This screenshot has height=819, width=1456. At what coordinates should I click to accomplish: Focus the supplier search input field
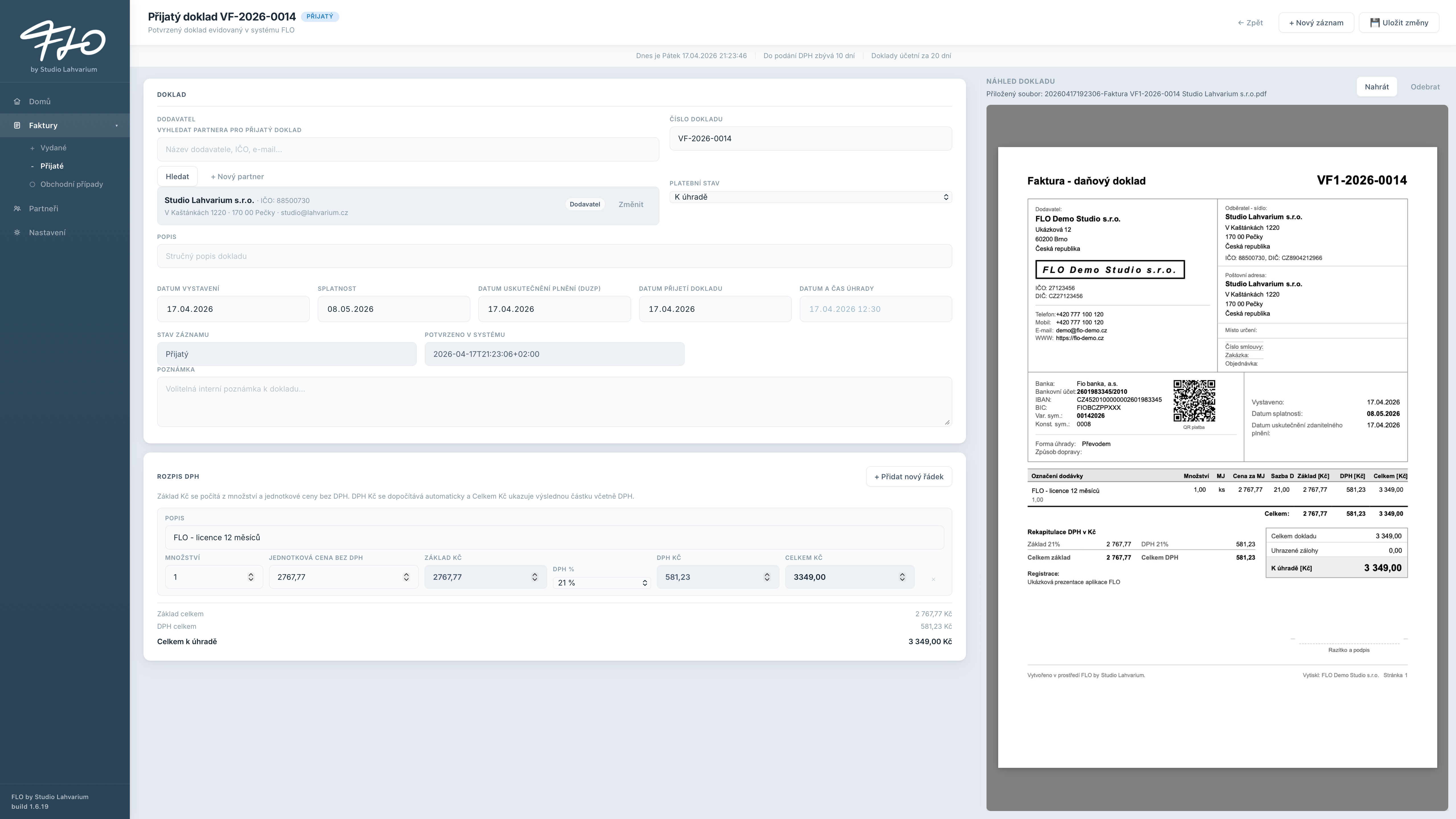click(x=408, y=149)
